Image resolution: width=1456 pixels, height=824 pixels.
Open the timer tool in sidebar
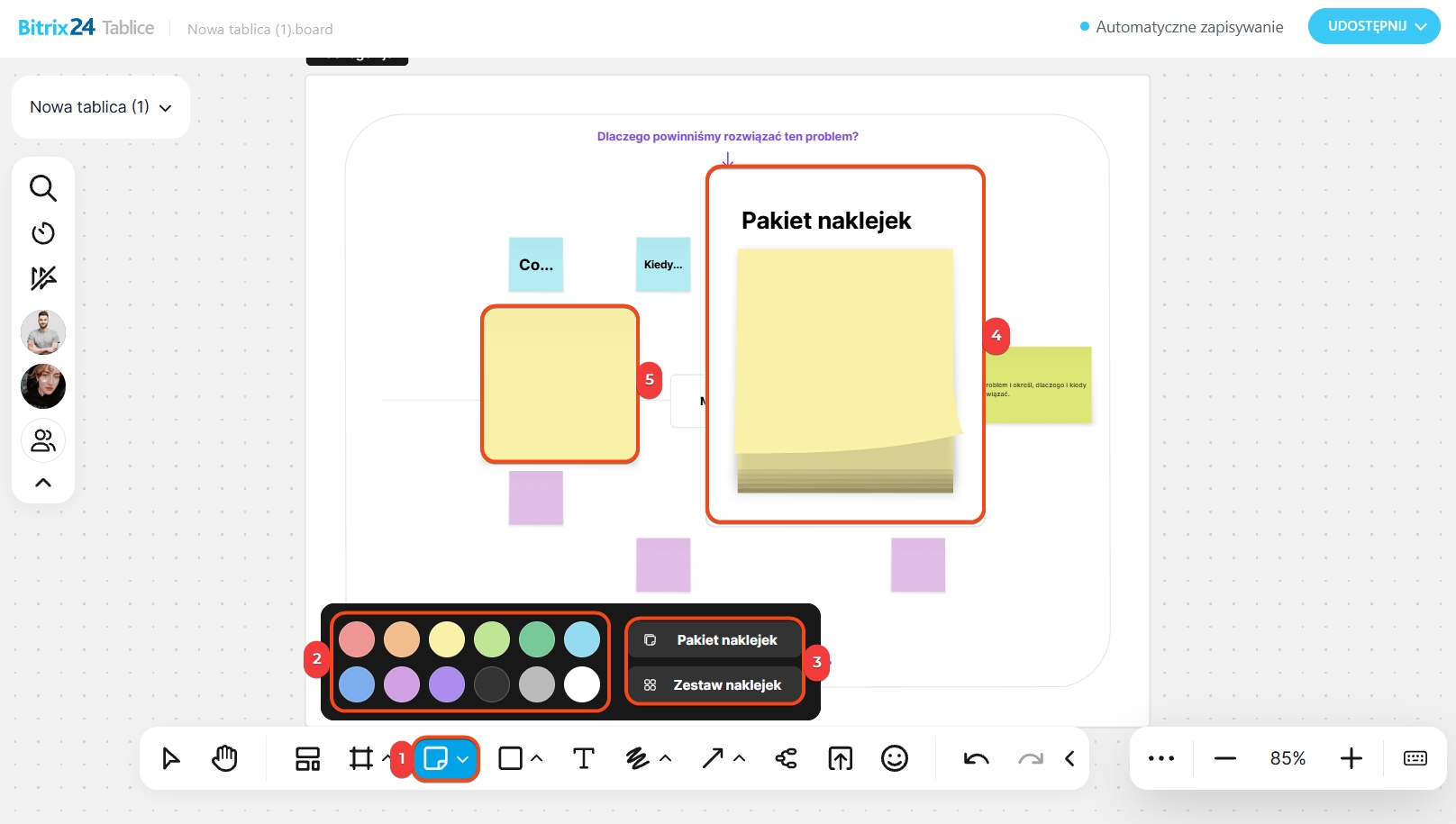click(x=43, y=233)
